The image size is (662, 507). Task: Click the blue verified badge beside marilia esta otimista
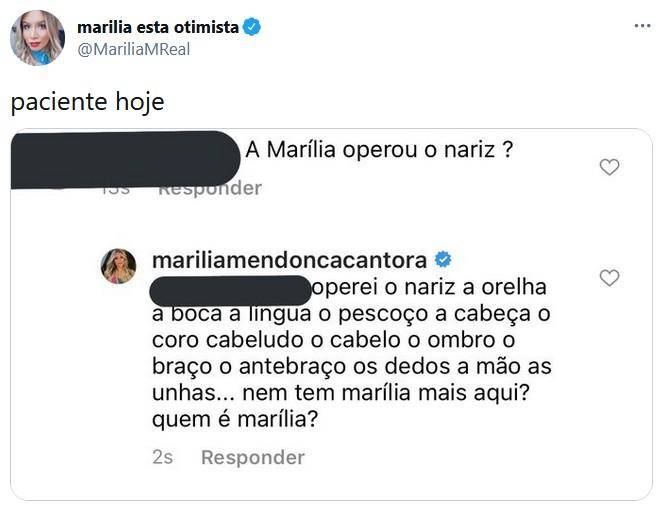click(252, 27)
